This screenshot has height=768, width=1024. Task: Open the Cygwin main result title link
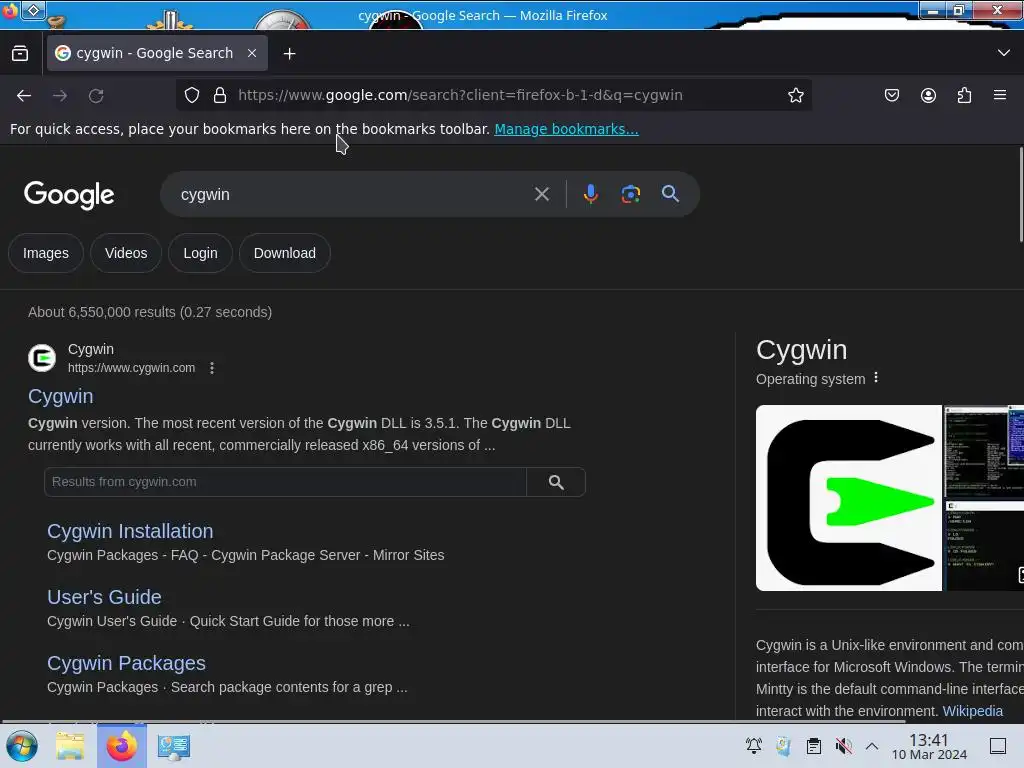click(x=61, y=396)
